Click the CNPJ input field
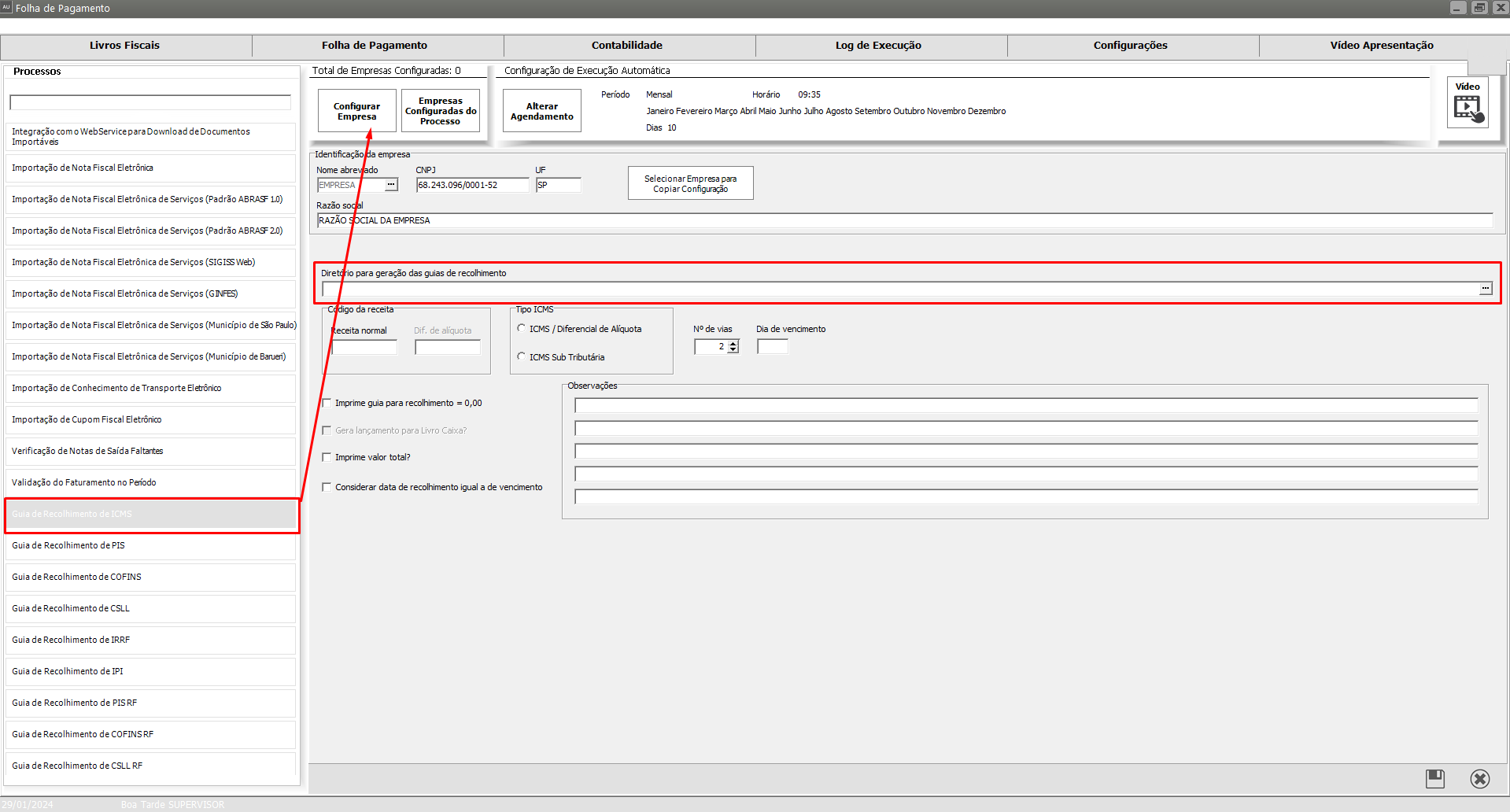The image size is (1510, 812). click(x=473, y=185)
